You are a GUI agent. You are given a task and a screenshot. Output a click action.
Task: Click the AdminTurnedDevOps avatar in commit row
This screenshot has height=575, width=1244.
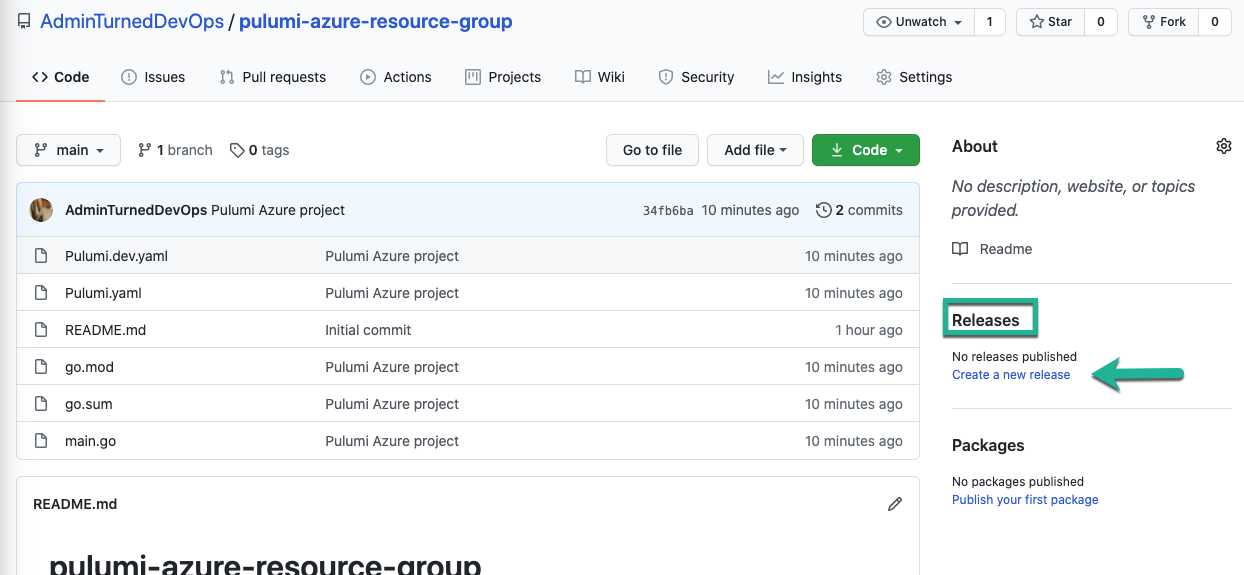[41, 210]
